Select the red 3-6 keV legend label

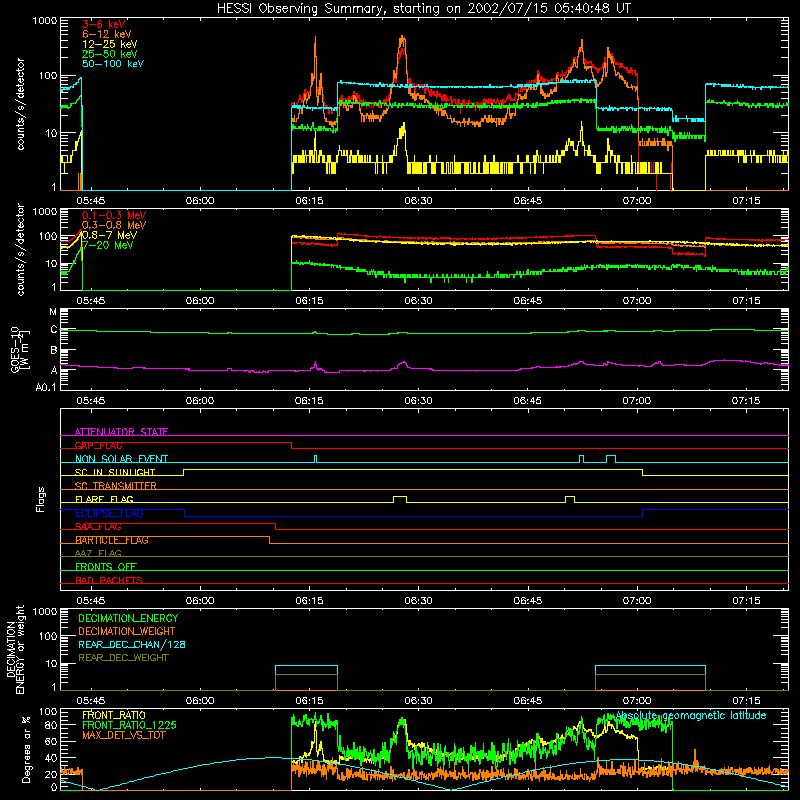103,24
